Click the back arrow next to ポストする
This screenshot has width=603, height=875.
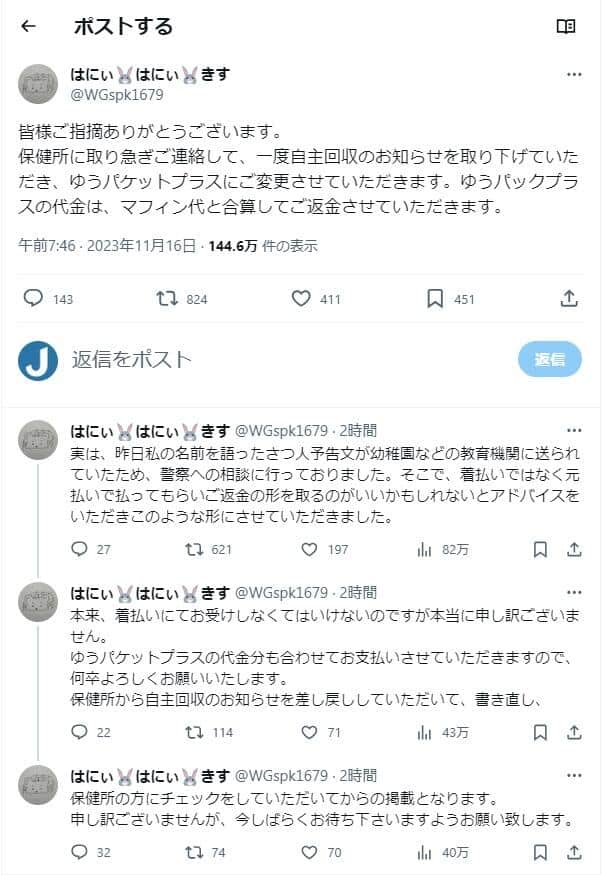coord(28,27)
